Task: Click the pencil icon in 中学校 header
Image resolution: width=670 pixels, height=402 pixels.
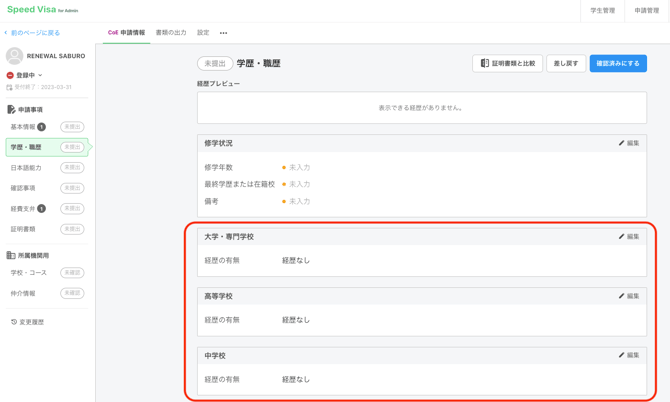Action: (621, 355)
